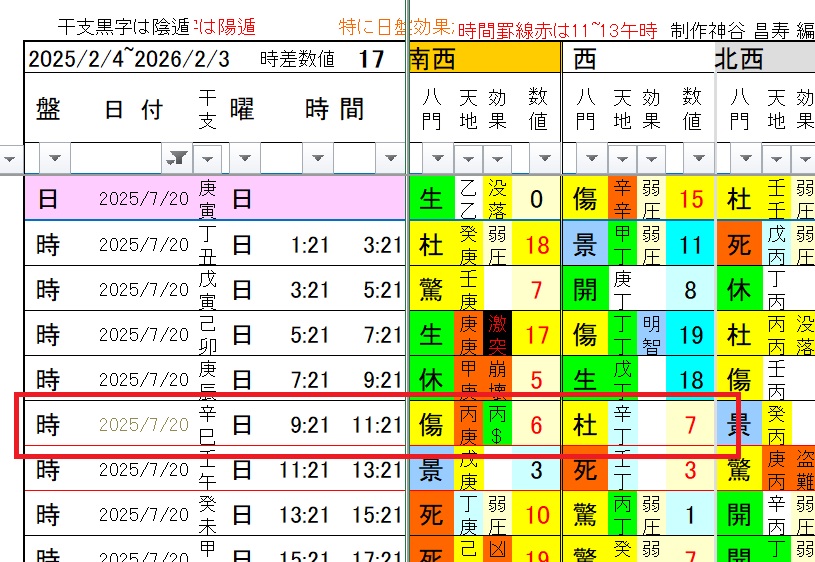The width and height of the screenshot is (815, 562).
Task: Select the 南西 value 18 cell
Action: [537, 244]
